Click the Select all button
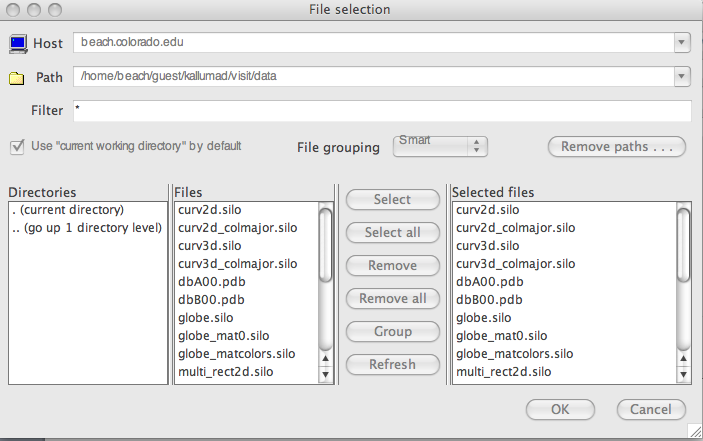The width and height of the screenshot is (703, 441). point(393,233)
